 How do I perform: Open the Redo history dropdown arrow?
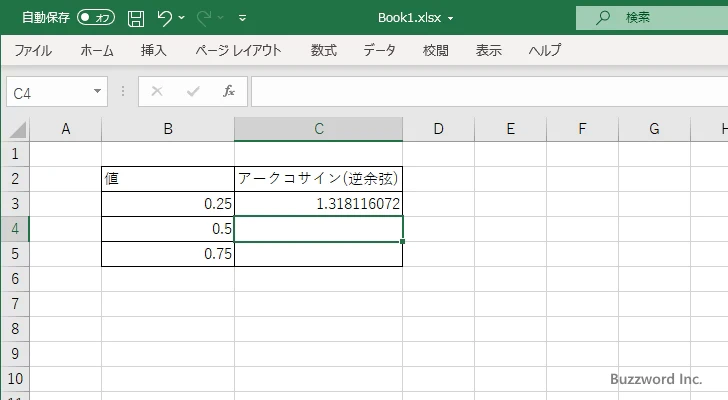point(221,18)
